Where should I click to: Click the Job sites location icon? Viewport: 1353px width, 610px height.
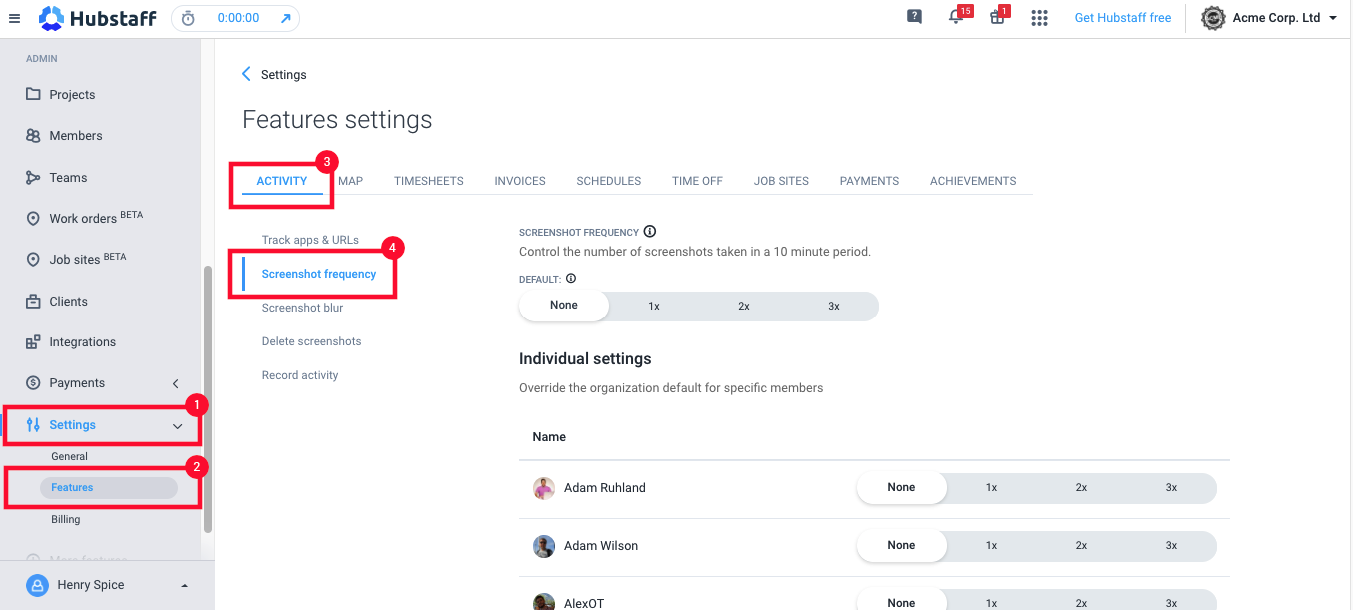coord(33,260)
